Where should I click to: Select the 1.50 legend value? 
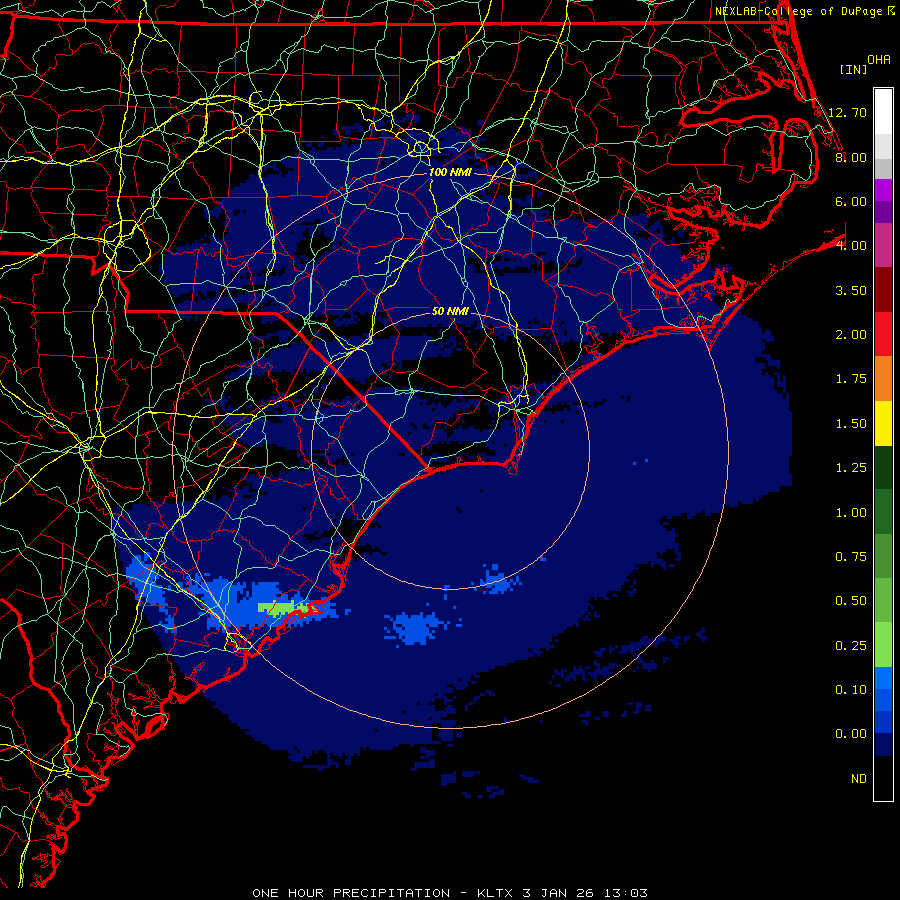coord(851,424)
